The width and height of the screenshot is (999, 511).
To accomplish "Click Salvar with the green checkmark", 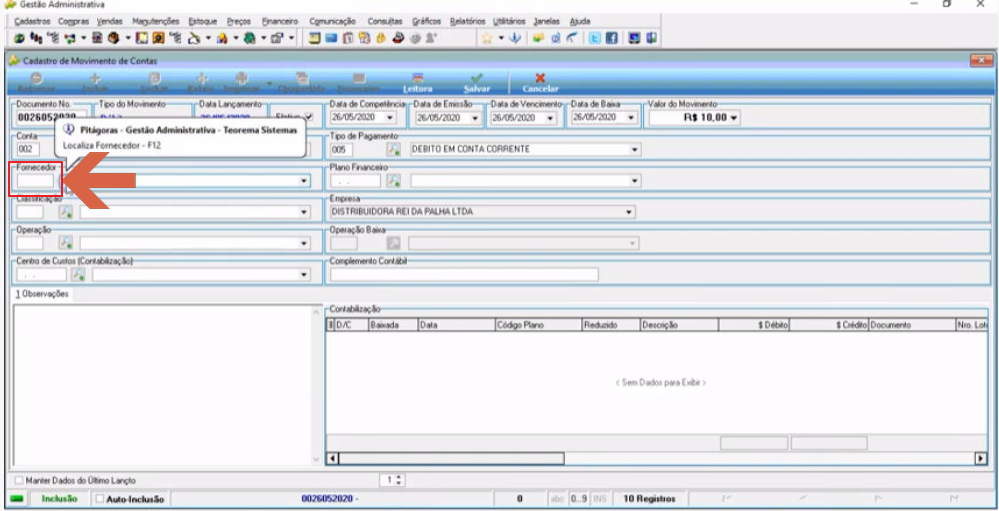I will [477, 82].
